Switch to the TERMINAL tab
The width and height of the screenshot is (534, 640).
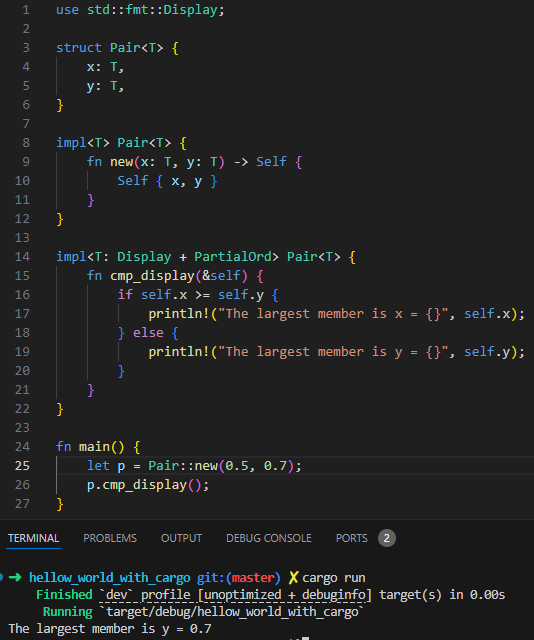[33, 538]
